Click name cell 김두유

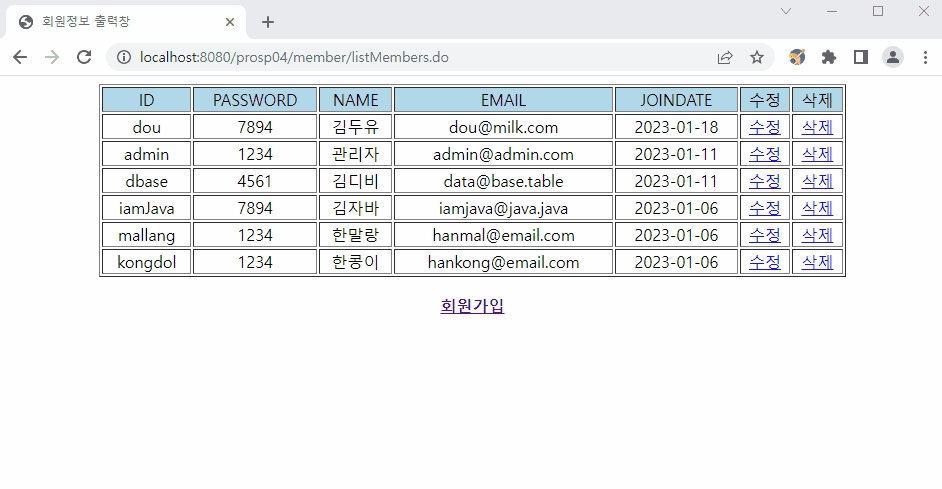pos(356,127)
